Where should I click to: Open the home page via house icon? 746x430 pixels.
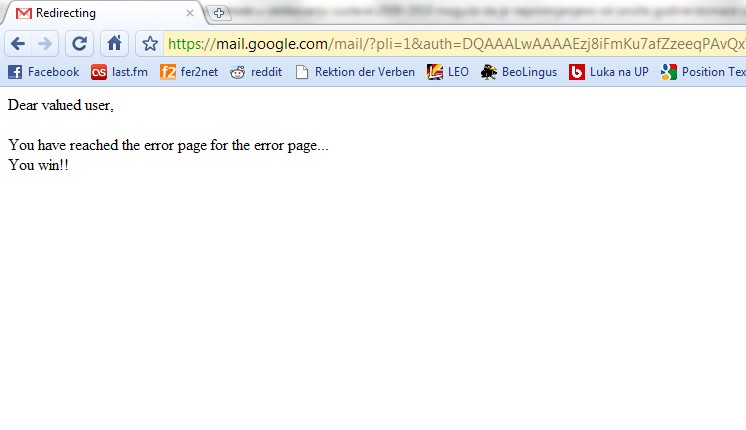(114, 44)
